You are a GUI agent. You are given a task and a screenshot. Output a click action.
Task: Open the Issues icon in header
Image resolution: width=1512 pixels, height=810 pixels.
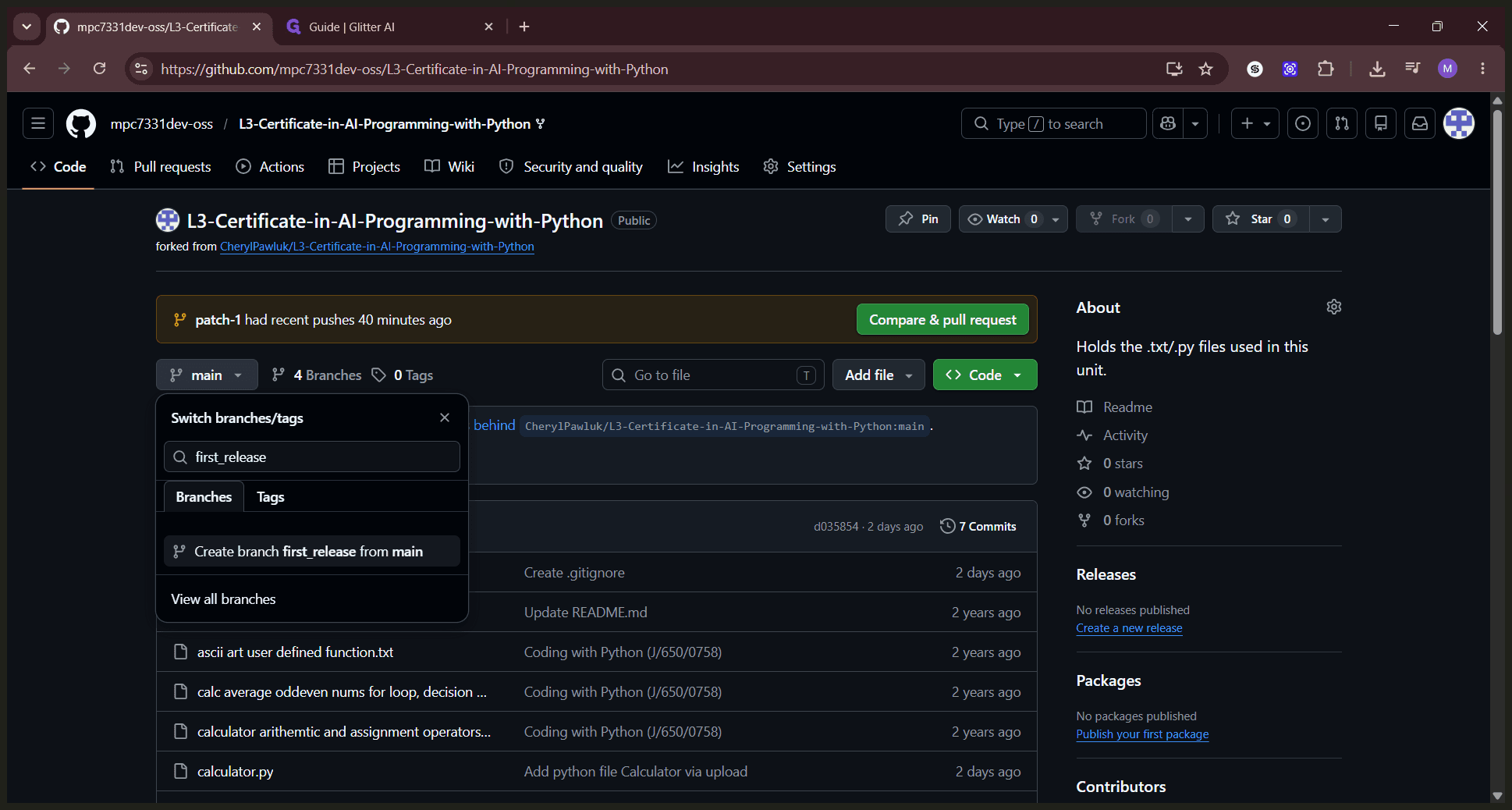coord(1303,123)
